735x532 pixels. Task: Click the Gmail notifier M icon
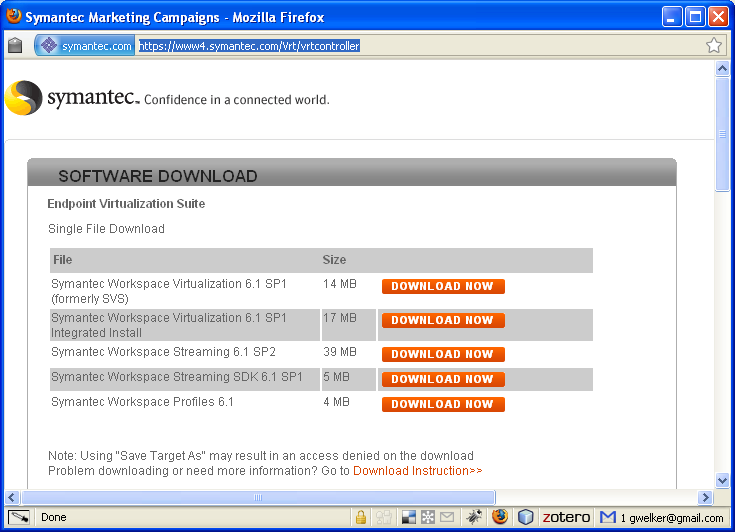pos(608,517)
